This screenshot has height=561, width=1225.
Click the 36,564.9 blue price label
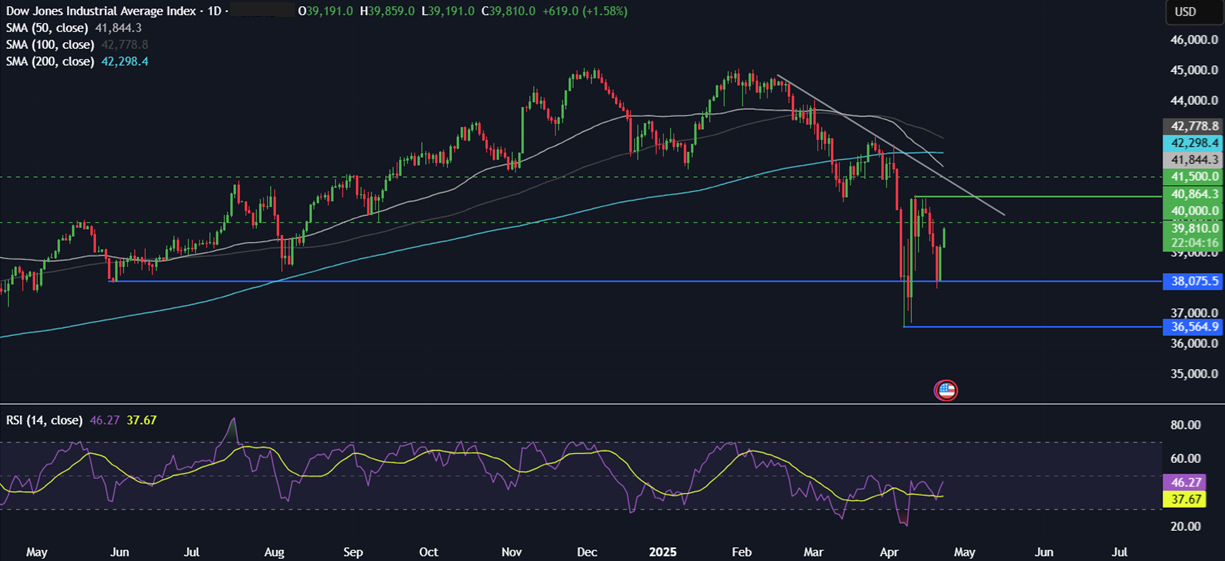click(1192, 327)
